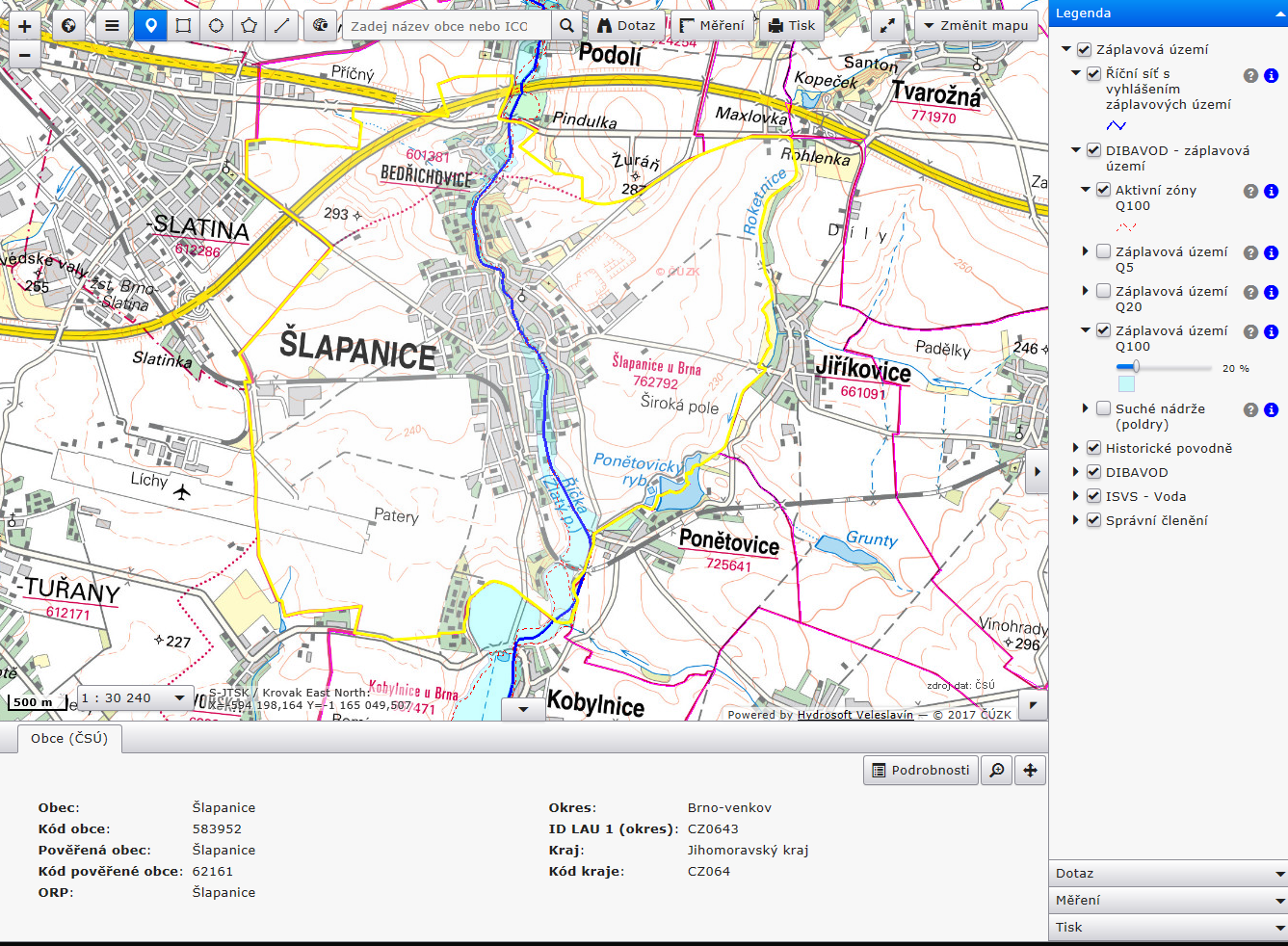This screenshot has height=946, width=1288.
Task: Open the Změnit mapu dropdown
Action: (x=976, y=26)
